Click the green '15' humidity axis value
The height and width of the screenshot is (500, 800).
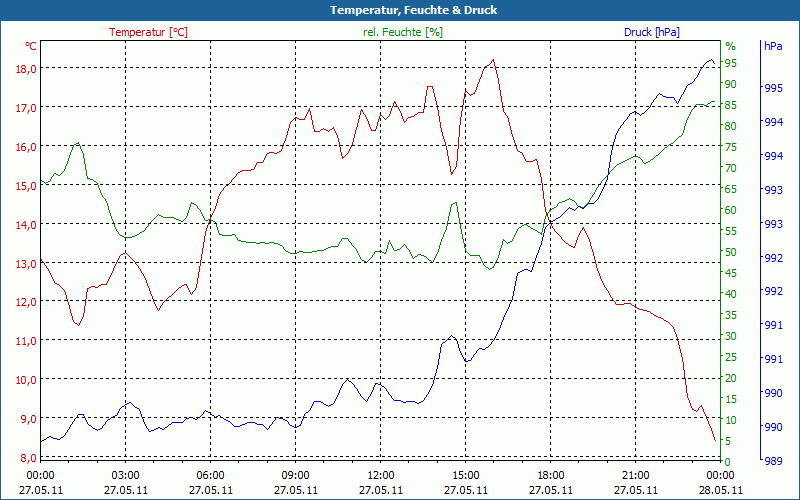click(x=731, y=399)
